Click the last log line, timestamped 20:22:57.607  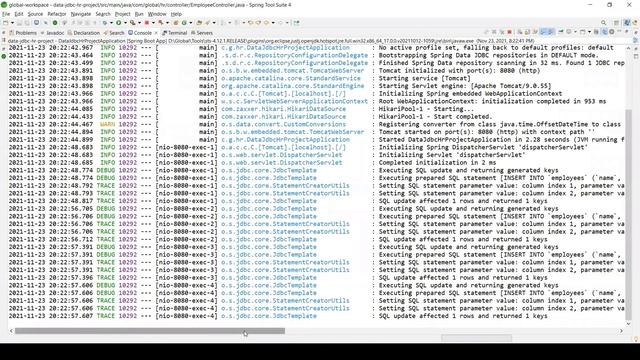(278, 316)
